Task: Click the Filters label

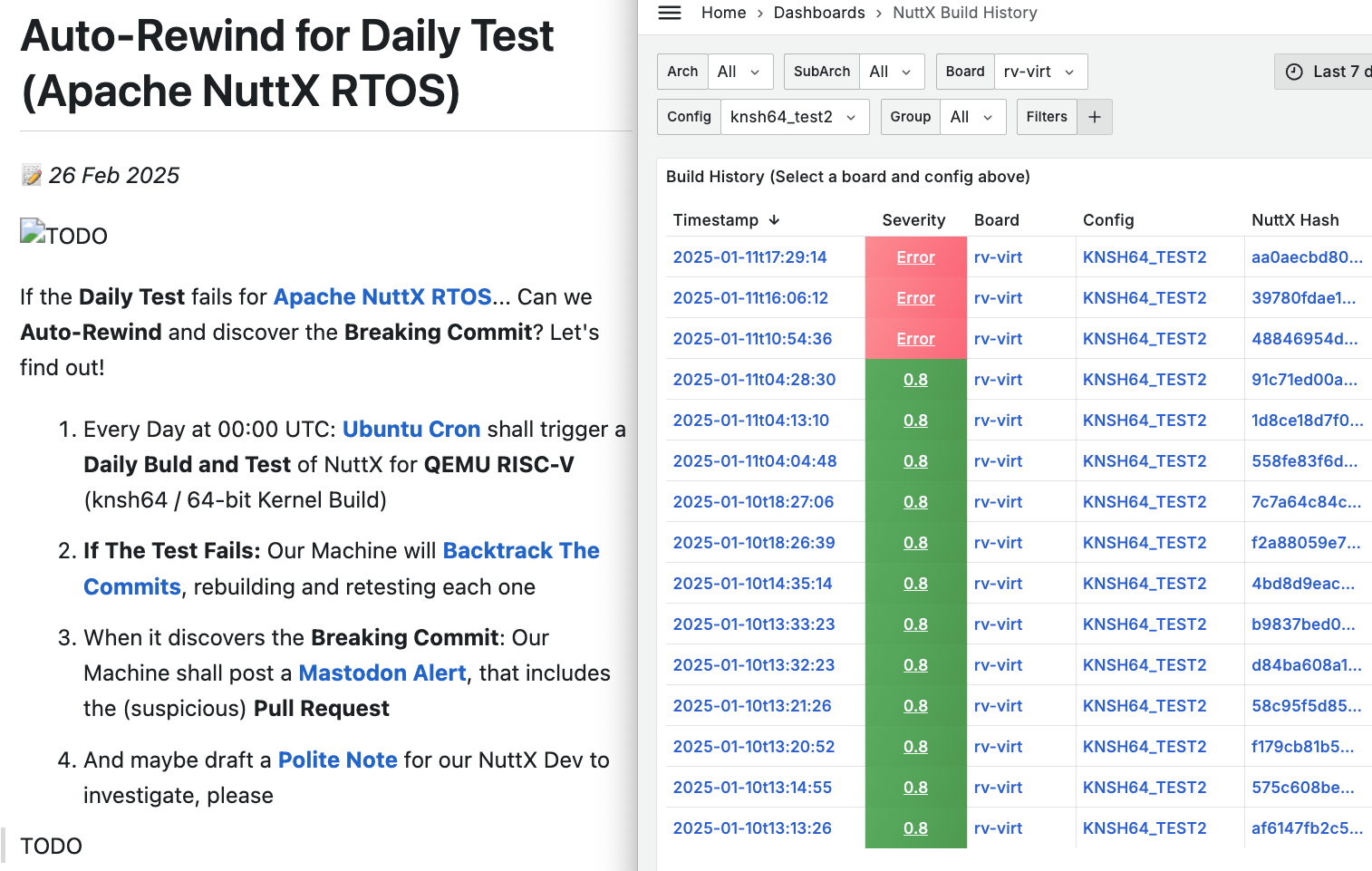Action: 1047,117
